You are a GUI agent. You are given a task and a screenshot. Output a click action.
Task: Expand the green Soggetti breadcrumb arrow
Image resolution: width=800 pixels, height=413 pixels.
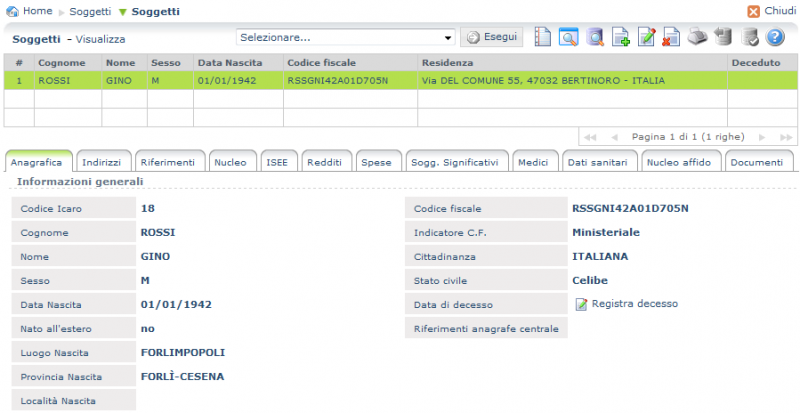(122, 12)
